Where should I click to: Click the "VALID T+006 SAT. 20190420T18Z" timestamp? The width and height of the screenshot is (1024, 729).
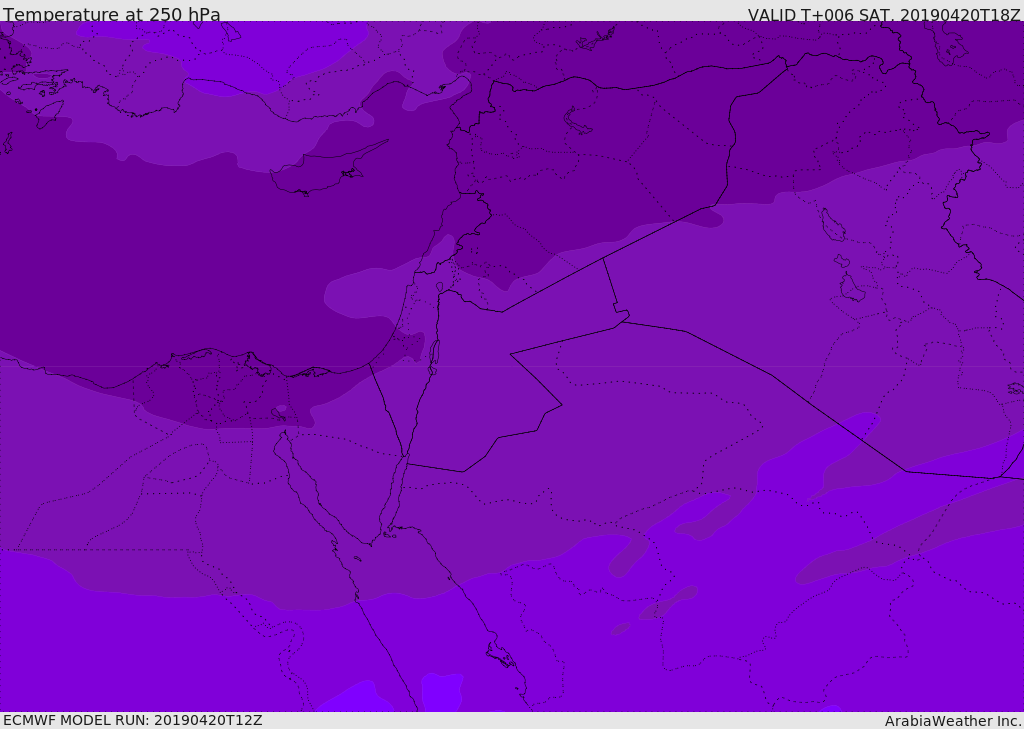(x=884, y=14)
